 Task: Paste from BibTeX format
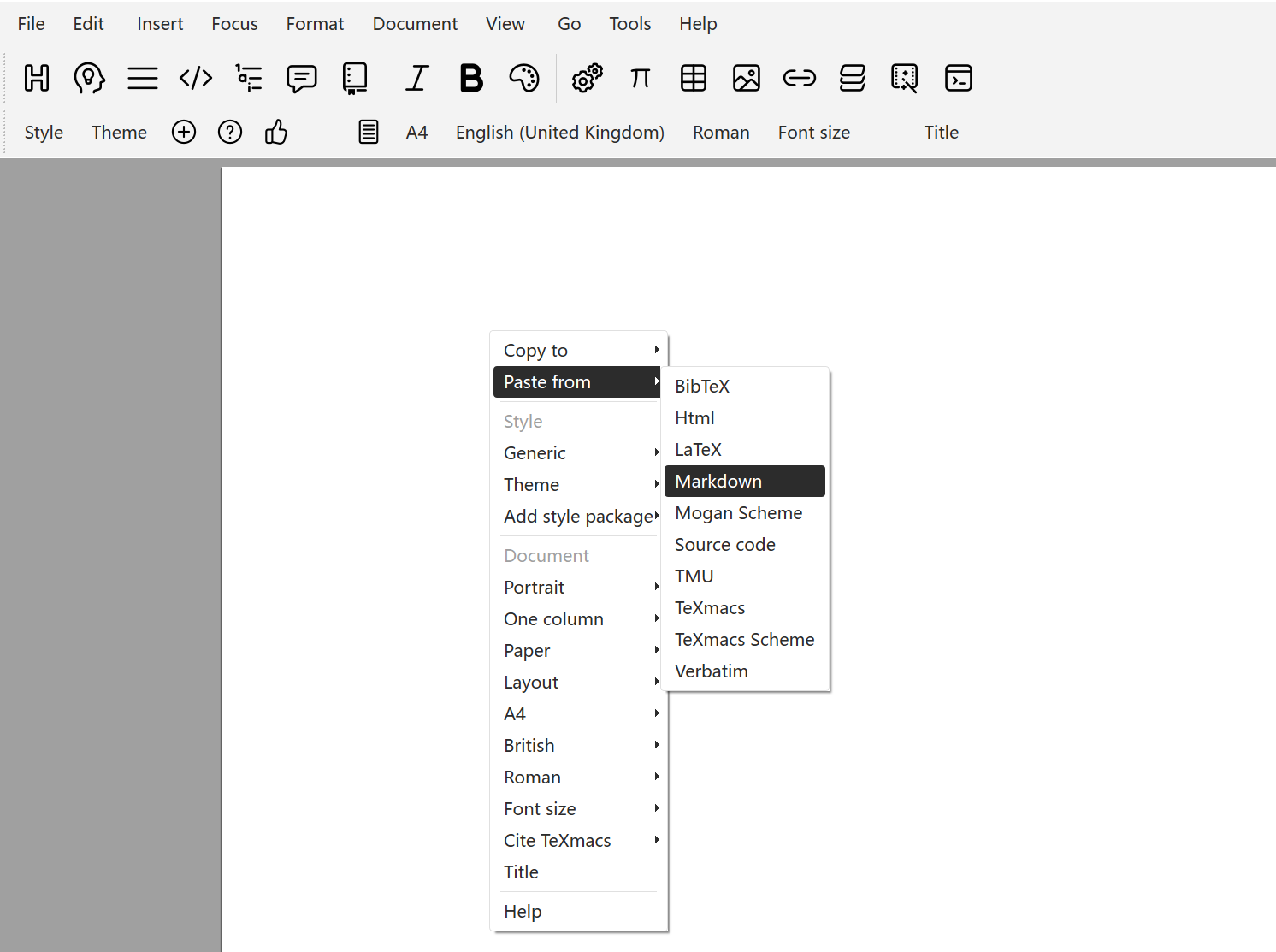click(745, 386)
